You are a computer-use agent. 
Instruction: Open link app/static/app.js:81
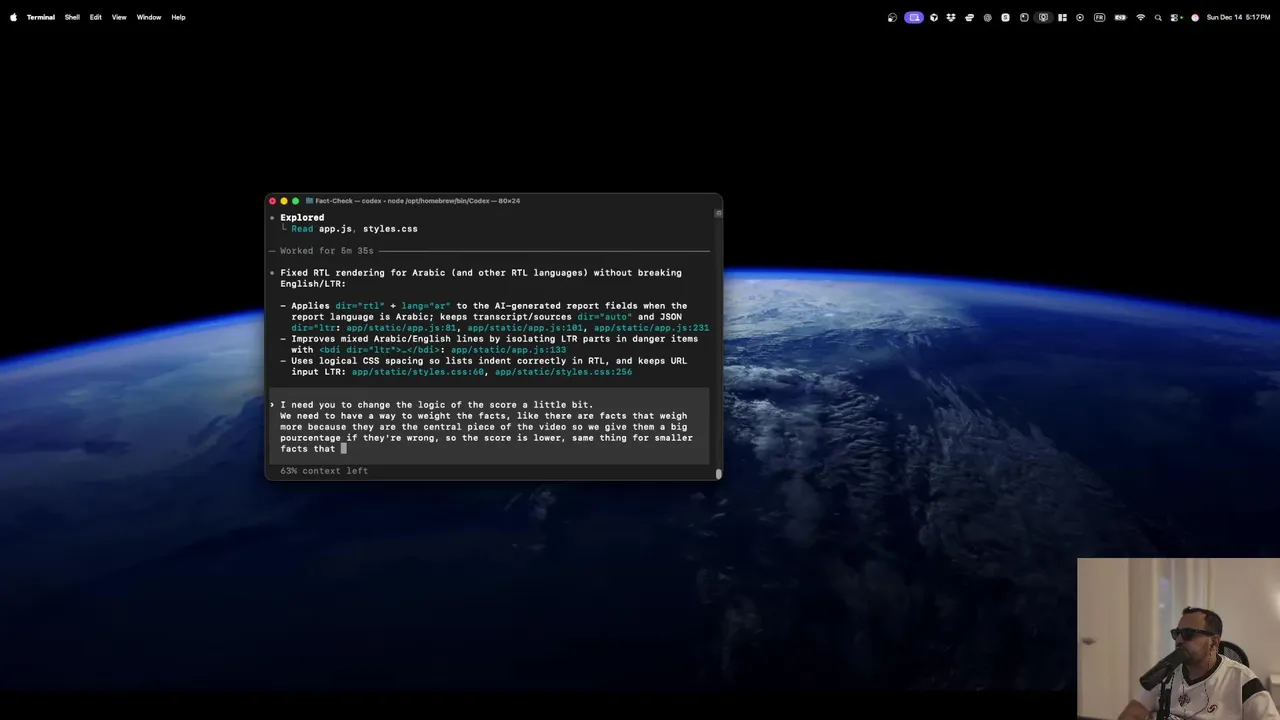tap(401, 328)
